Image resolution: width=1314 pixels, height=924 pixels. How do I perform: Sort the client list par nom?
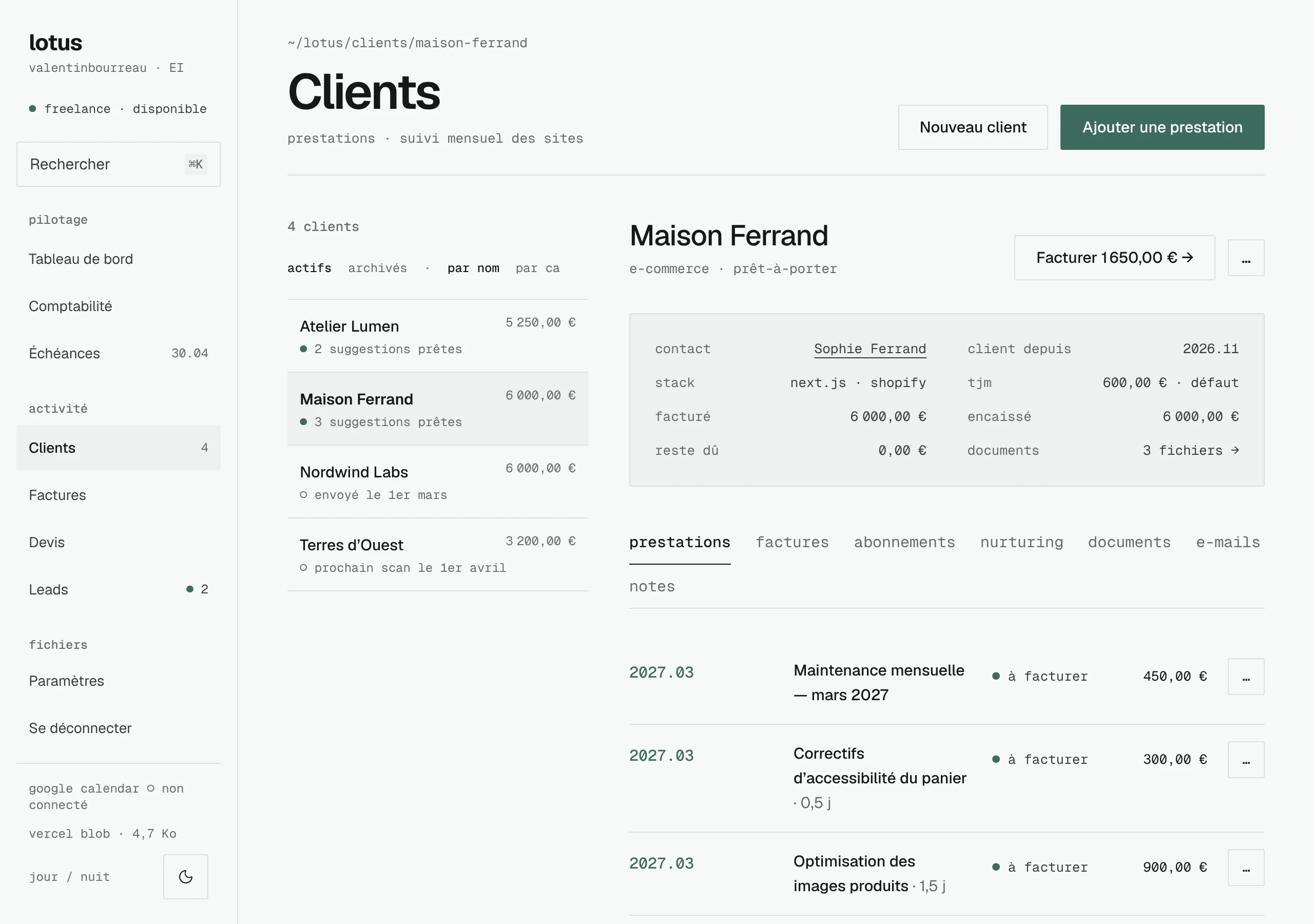tap(473, 268)
